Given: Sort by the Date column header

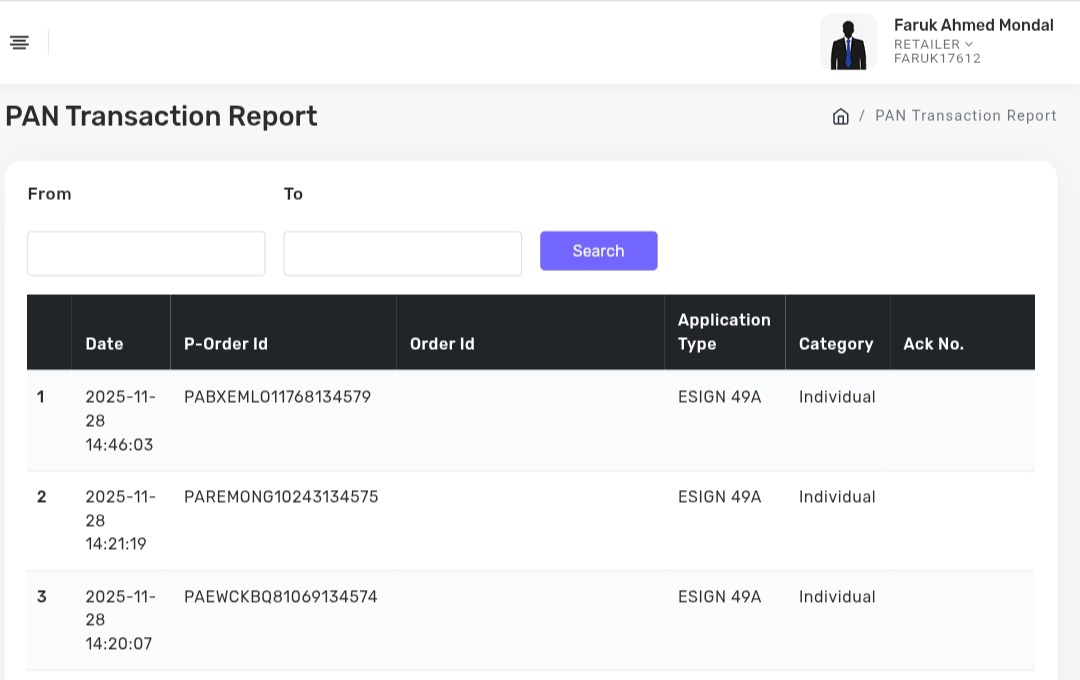Looking at the screenshot, I should tap(104, 343).
